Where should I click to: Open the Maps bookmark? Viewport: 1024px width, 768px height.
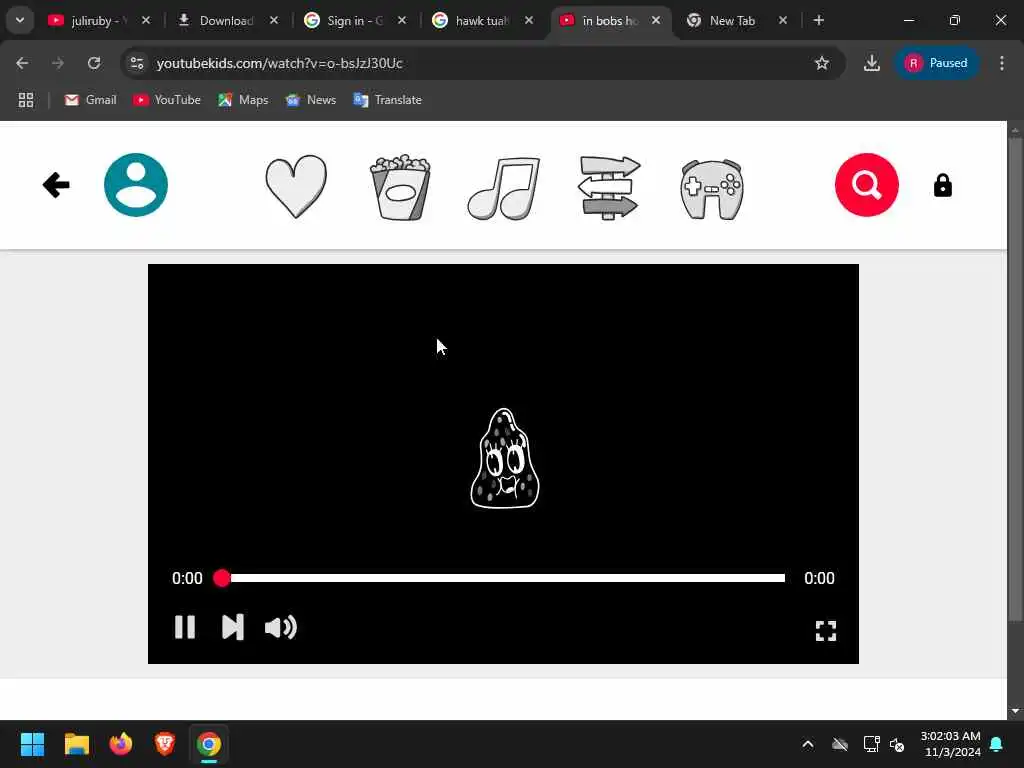pos(244,100)
